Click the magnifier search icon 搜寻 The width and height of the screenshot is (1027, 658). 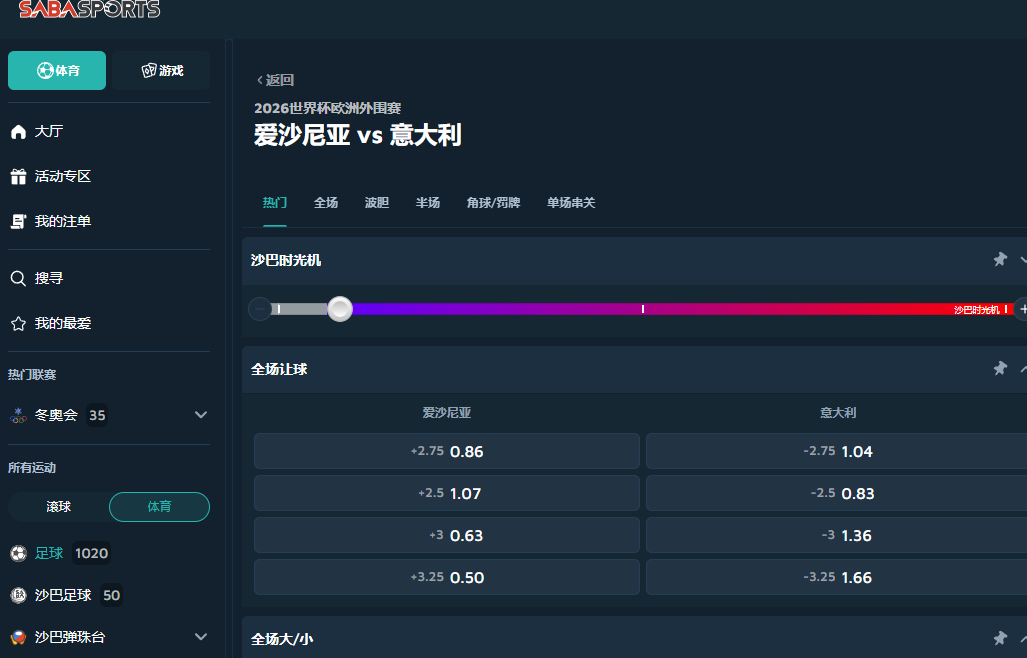click(x=18, y=279)
